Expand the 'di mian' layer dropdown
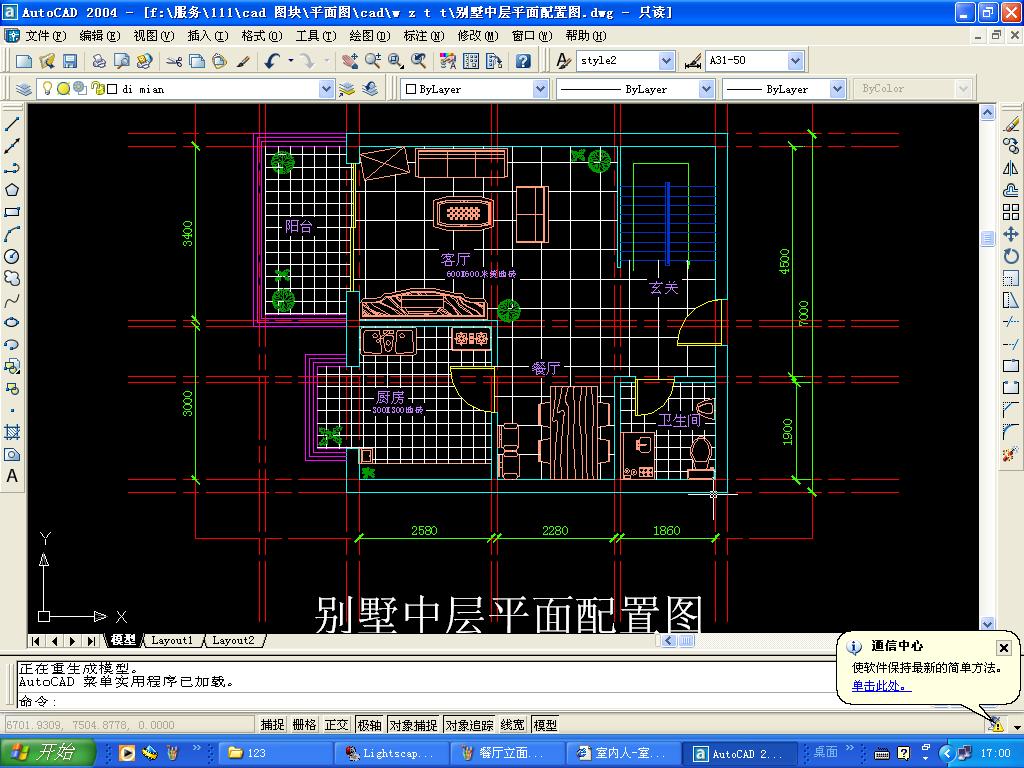Screen dimensions: 1024x768 (x=326, y=89)
